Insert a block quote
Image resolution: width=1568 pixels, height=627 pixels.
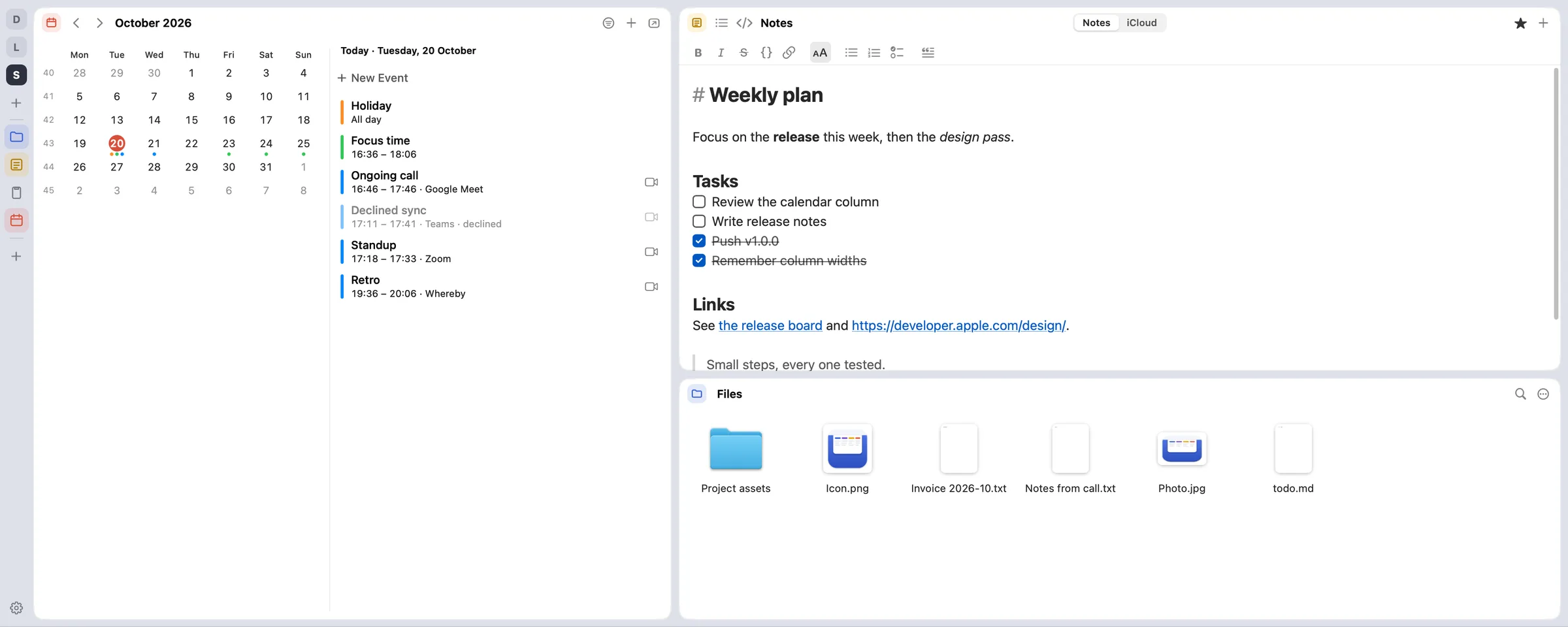tap(928, 53)
